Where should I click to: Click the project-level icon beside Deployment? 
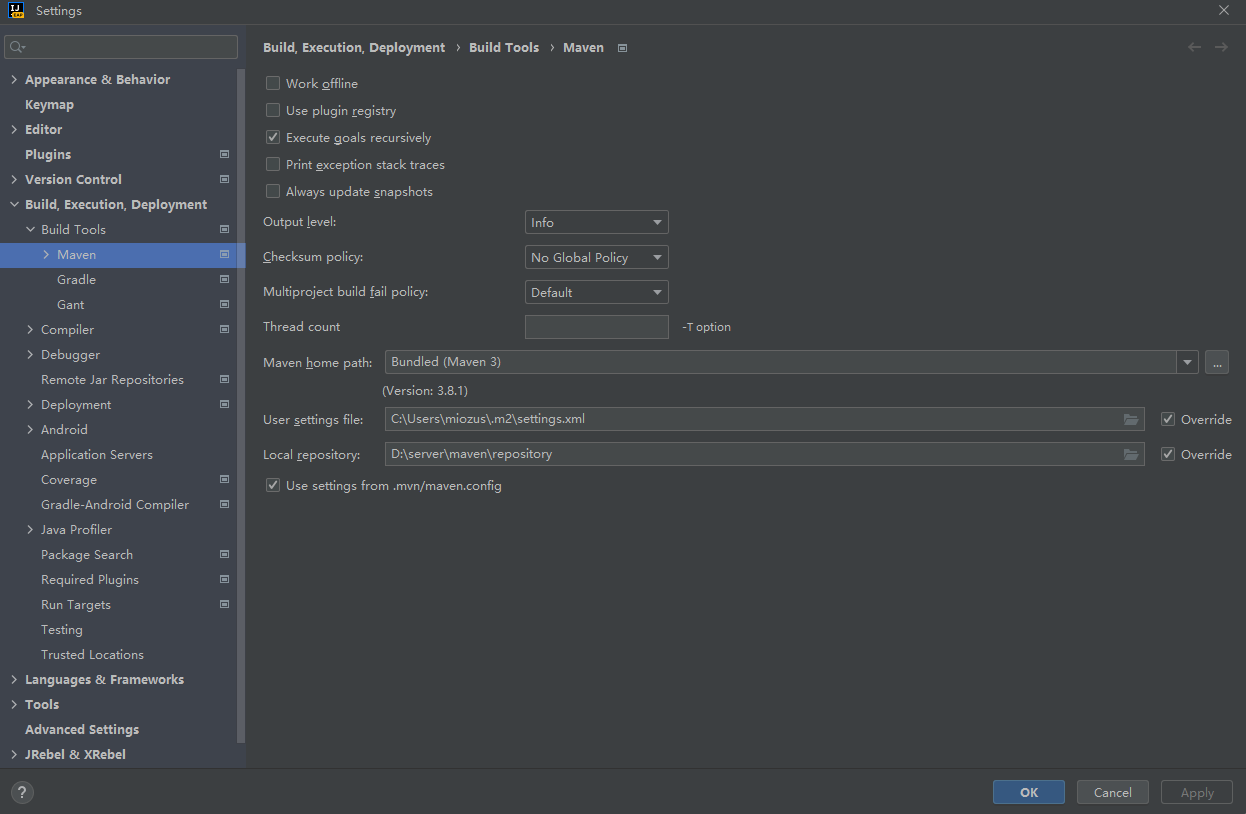point(224,404)
